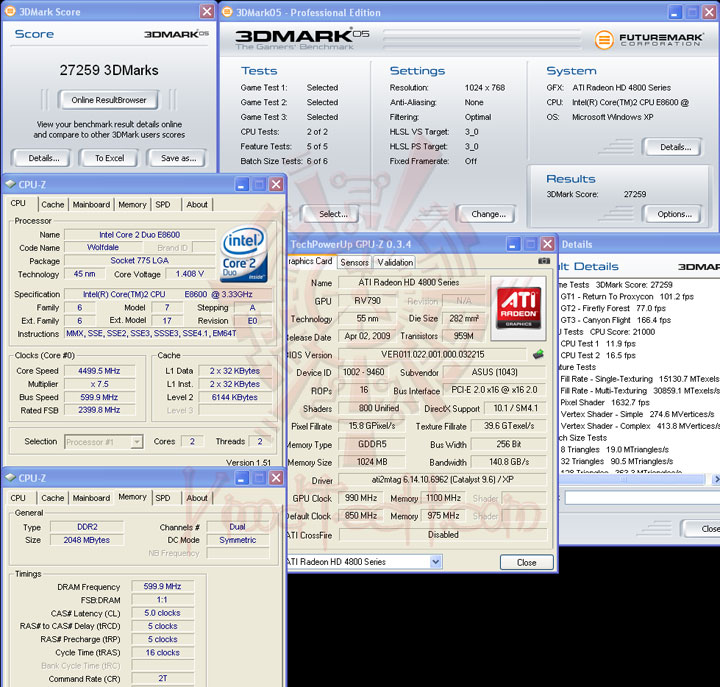
Task: Click the upper CPU-Z window title icon
Action: 11,185
